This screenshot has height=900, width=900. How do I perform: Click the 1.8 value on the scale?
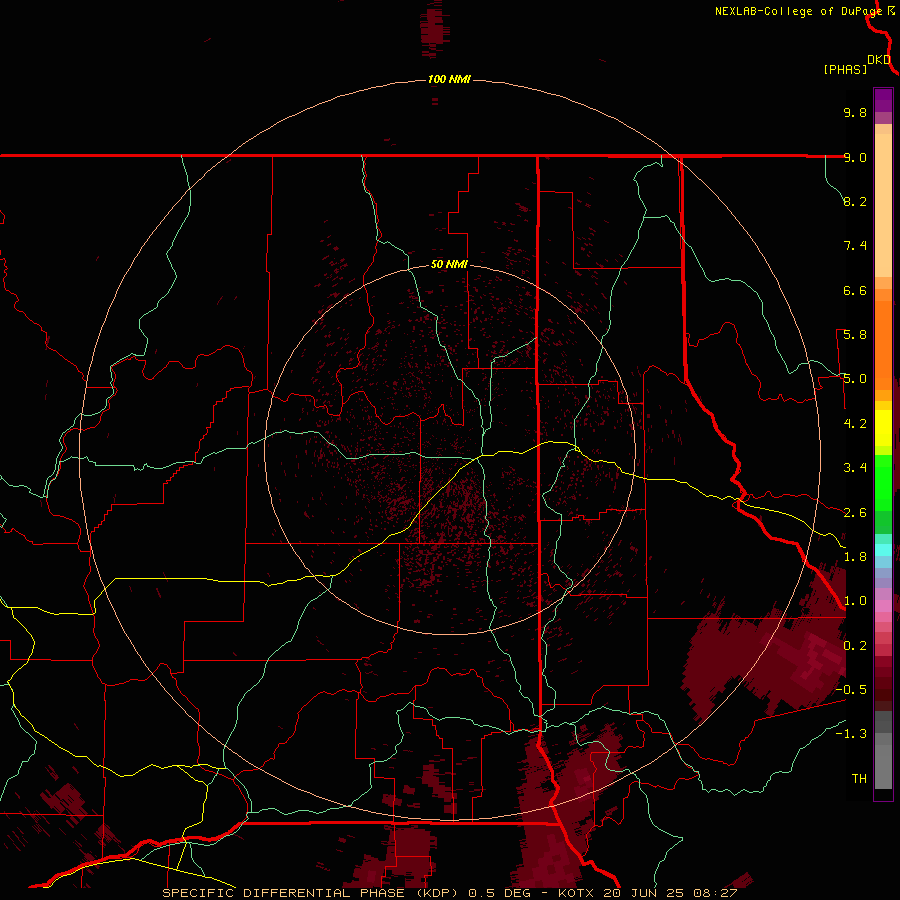coord(855,557)
